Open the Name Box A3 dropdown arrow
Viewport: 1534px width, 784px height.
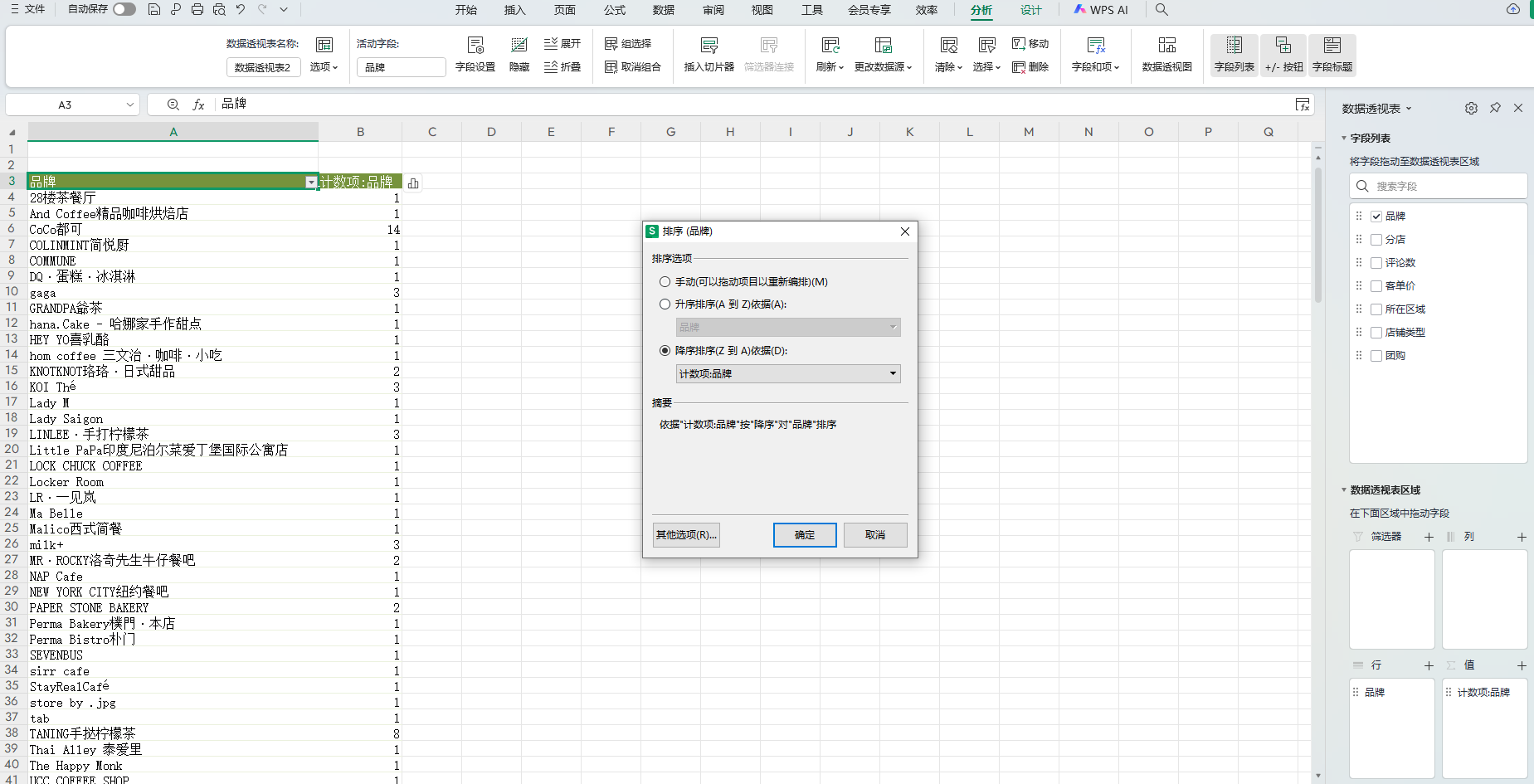point(129,105)
